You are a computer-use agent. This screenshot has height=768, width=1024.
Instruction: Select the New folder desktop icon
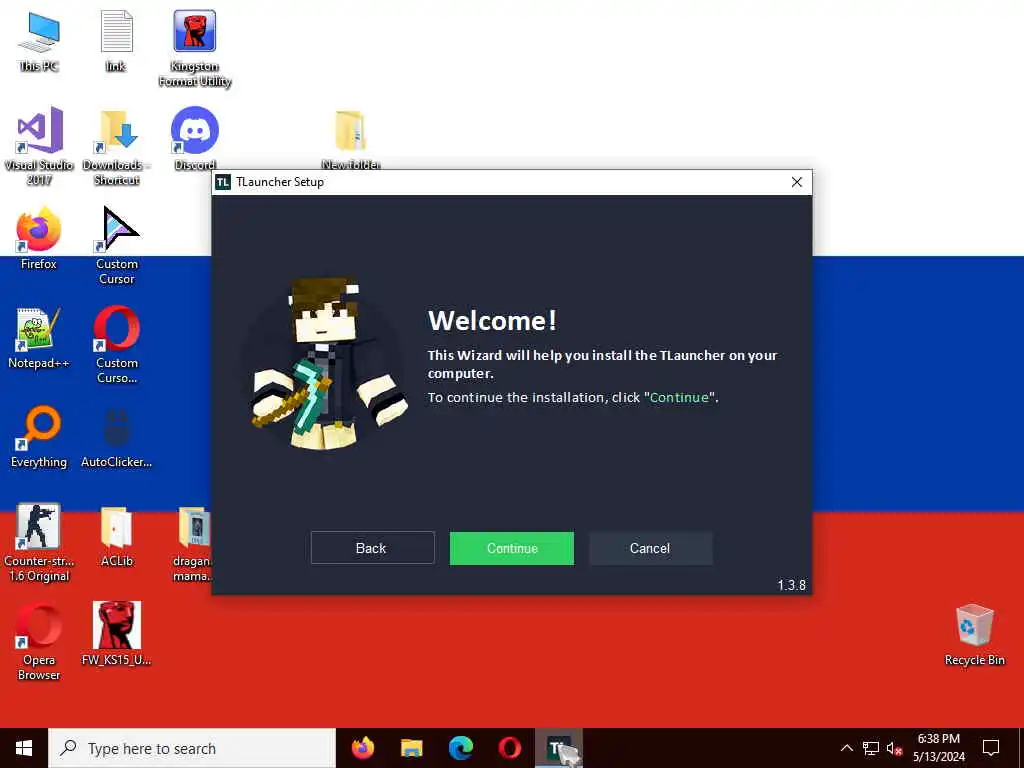351,138
